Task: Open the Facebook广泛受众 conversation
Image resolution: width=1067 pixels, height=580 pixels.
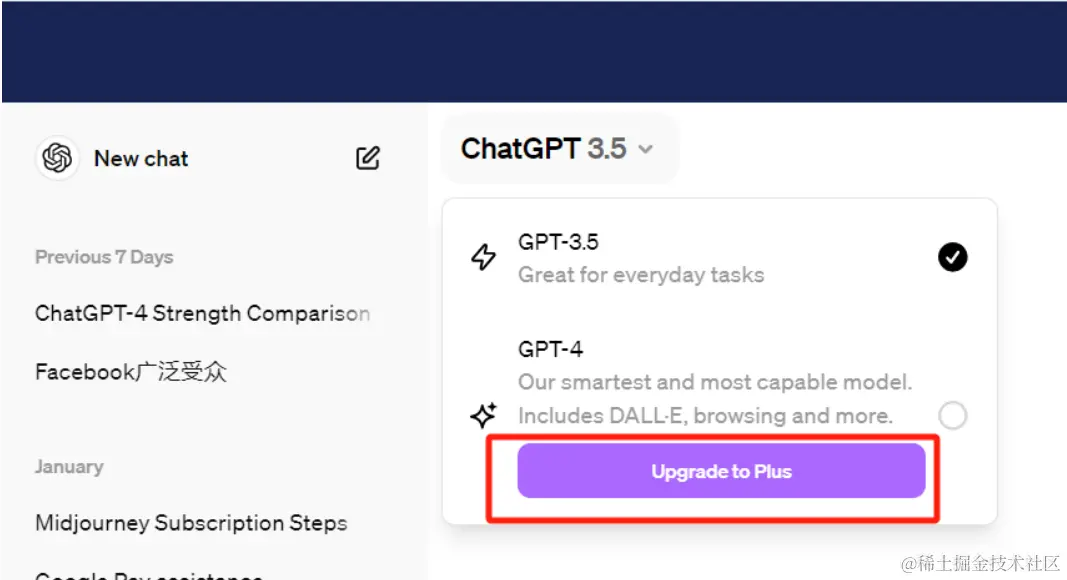Action: [131, 373]
